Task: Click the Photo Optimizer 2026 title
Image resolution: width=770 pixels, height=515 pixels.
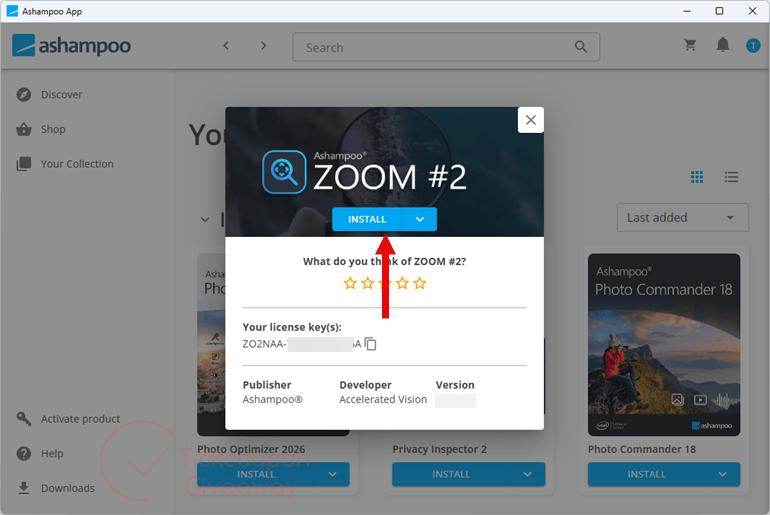Action: (x=251, y=449)
